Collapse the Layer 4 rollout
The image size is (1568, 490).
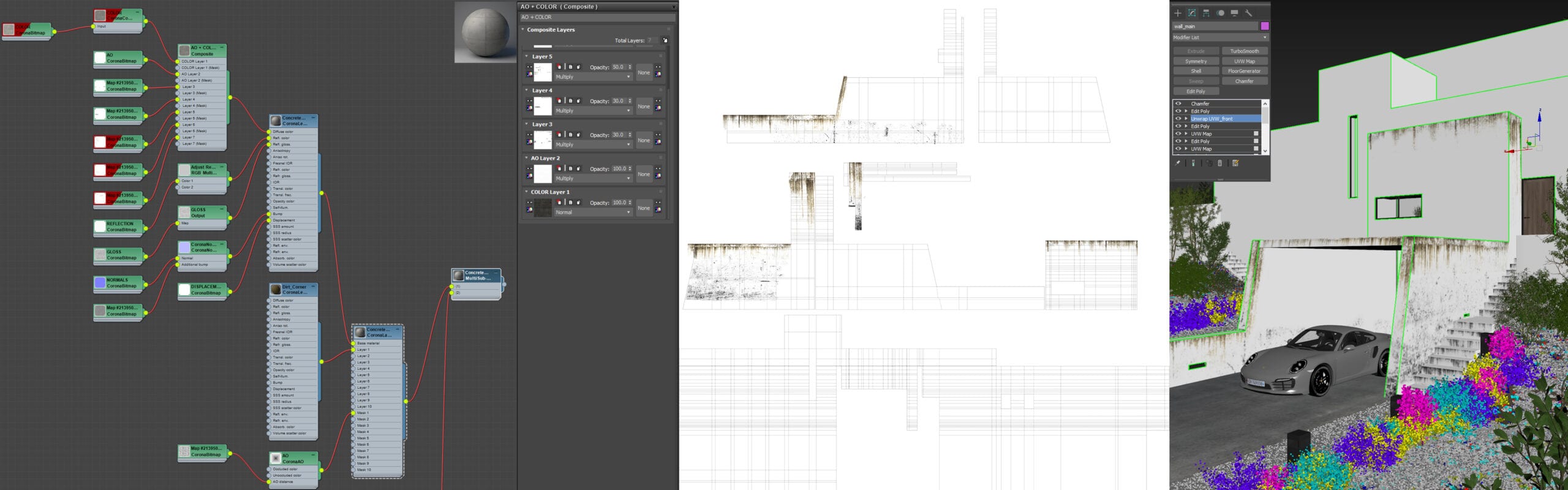[x=526, y=91]
